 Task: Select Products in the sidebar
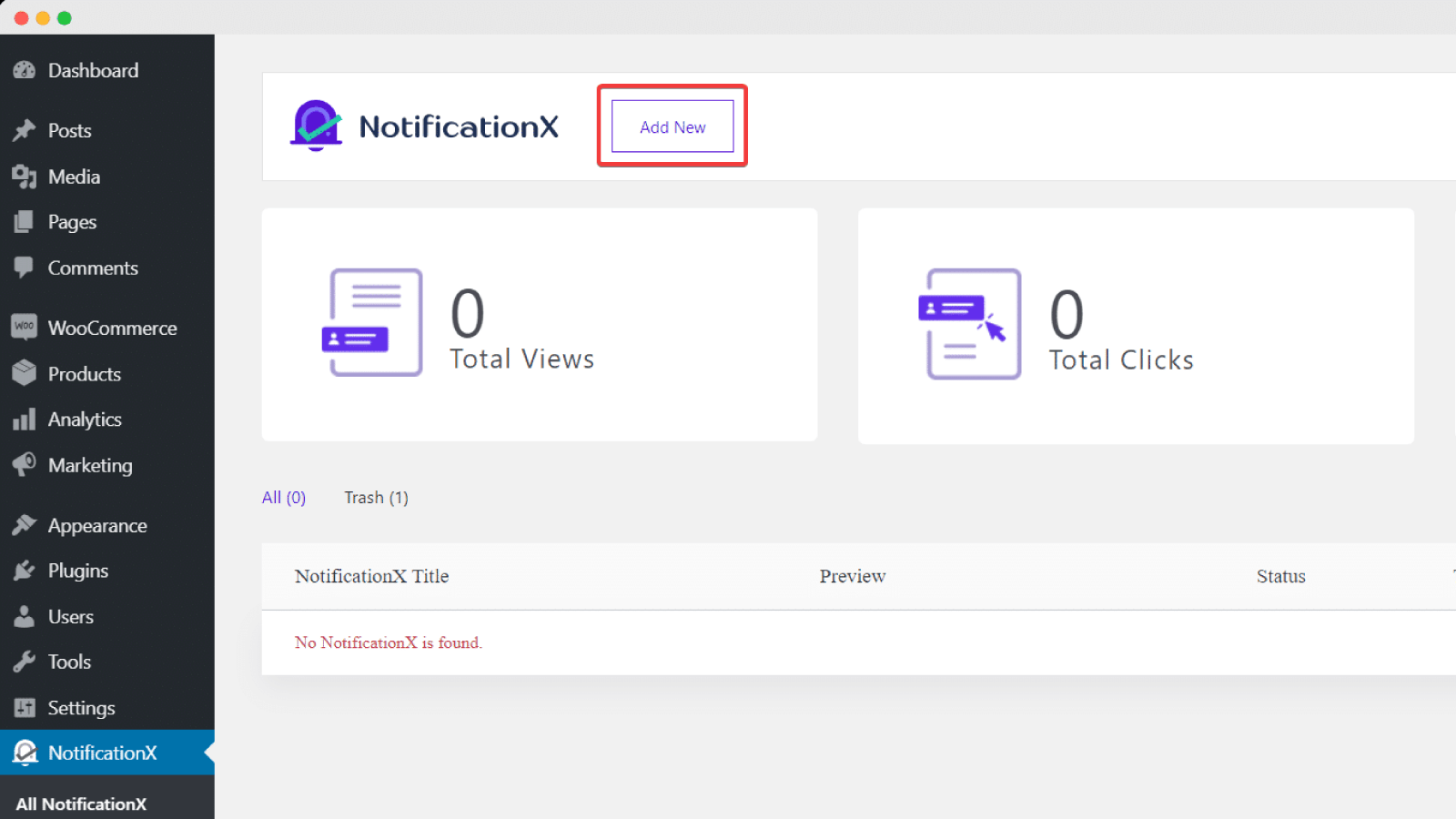[x=107, y=373]
